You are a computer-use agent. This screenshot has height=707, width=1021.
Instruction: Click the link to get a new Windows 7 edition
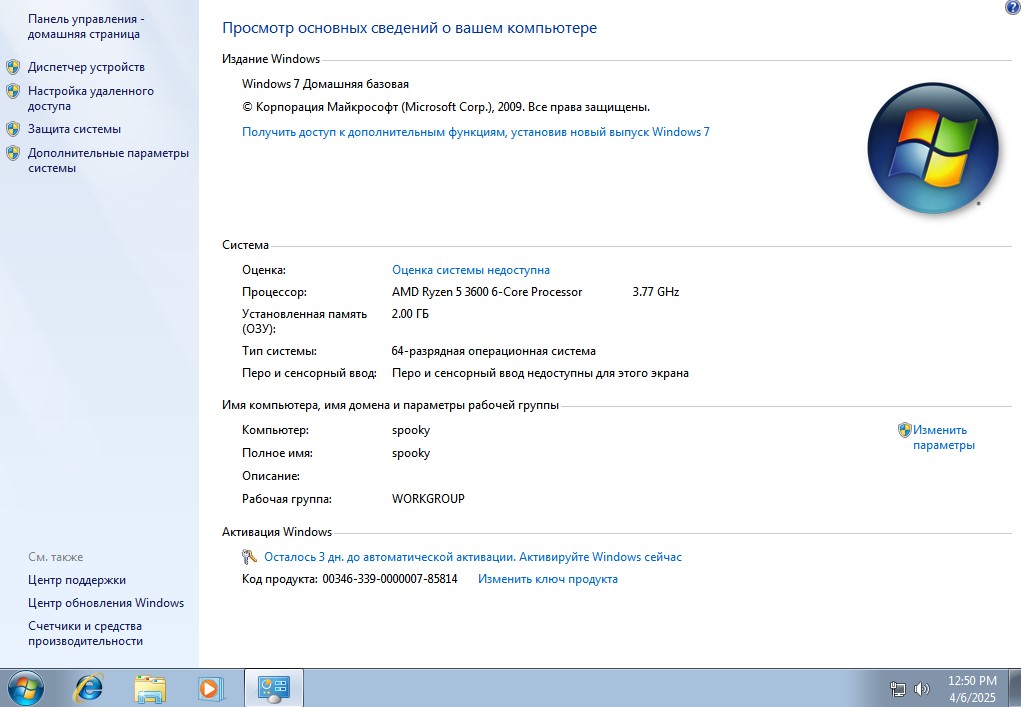pyautogui.click(x=476, y=132)
